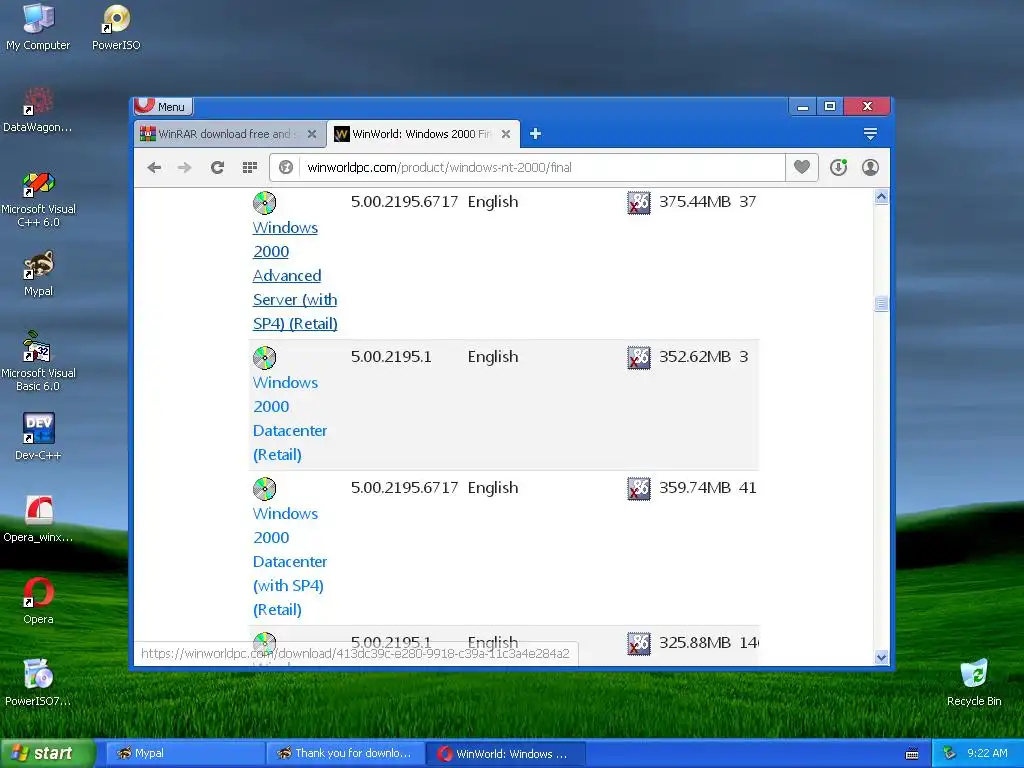1024x768 pixels.
Task: Open the Windows start button
Action: [48, 754]
